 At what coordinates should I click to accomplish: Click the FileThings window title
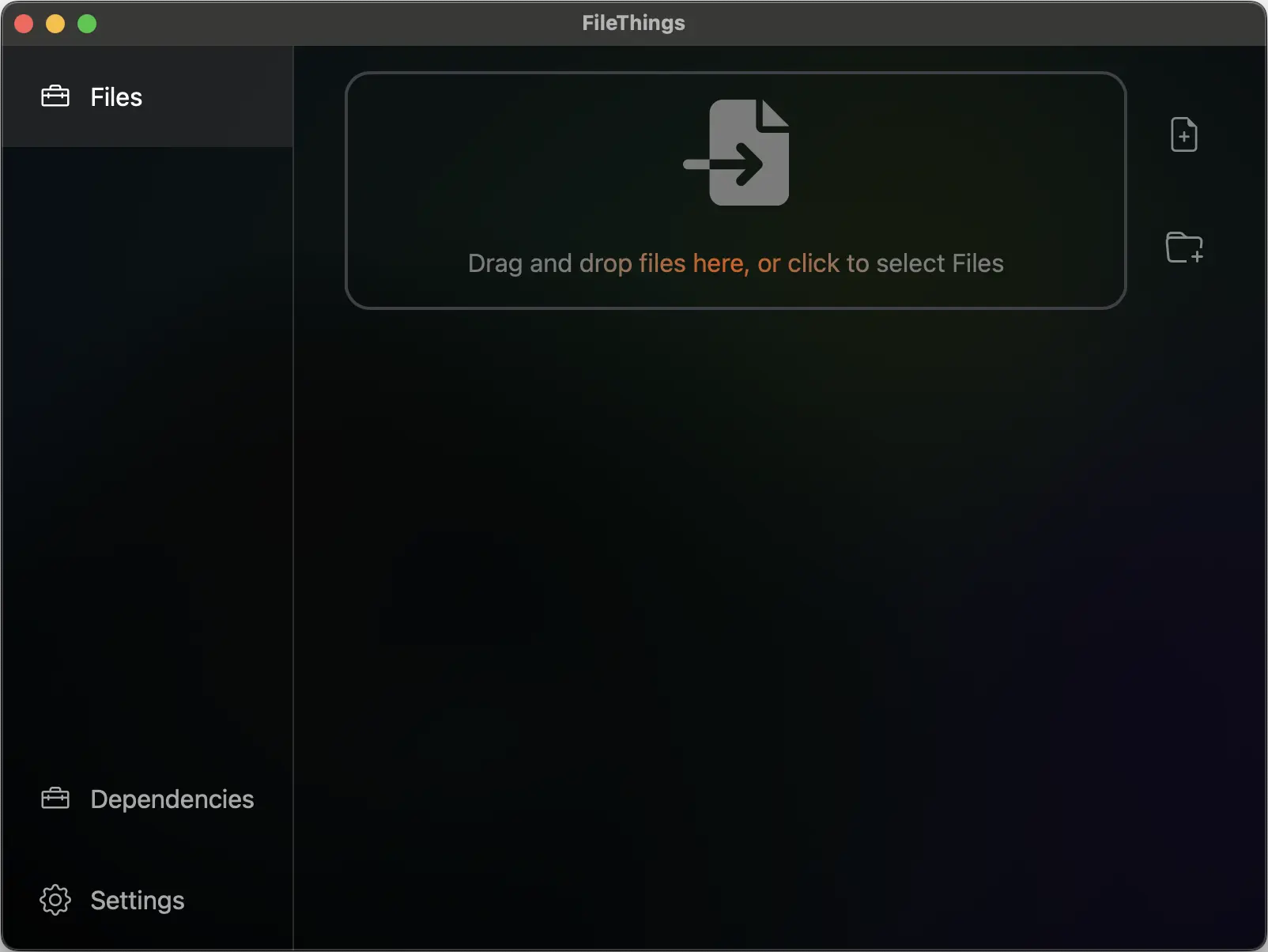click(632, 23)
